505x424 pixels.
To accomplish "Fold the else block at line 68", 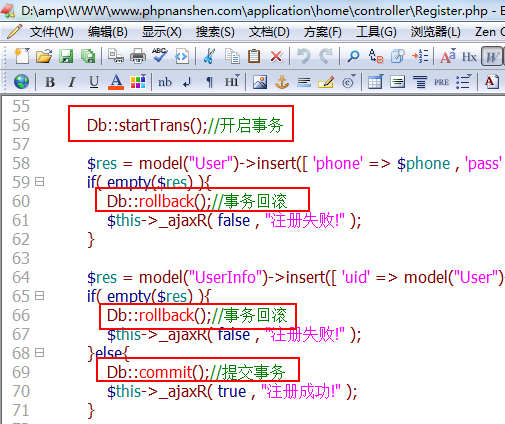I will point(40,353).
